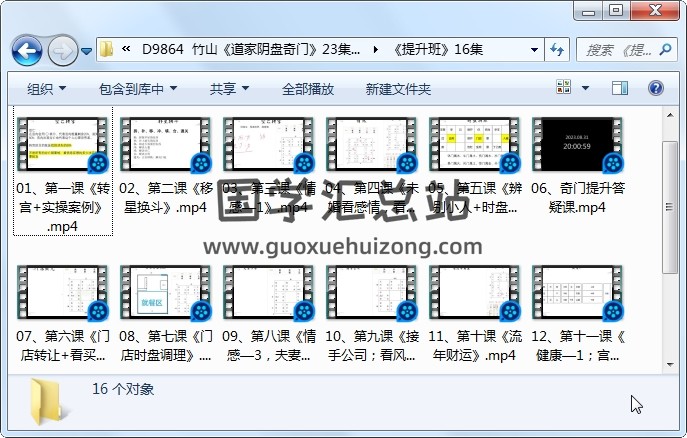Click file name 11、第十课《流年财运》.mp4

coord(475,346)
